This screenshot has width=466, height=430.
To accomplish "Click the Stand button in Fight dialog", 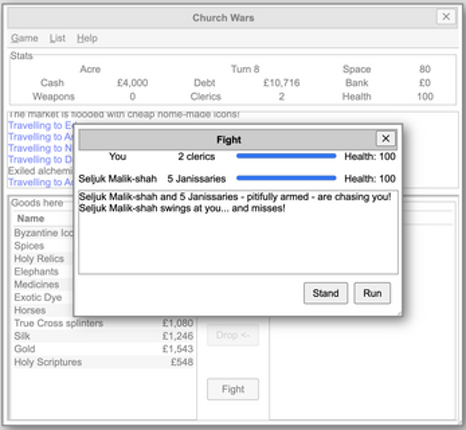I will coord(325,293).
